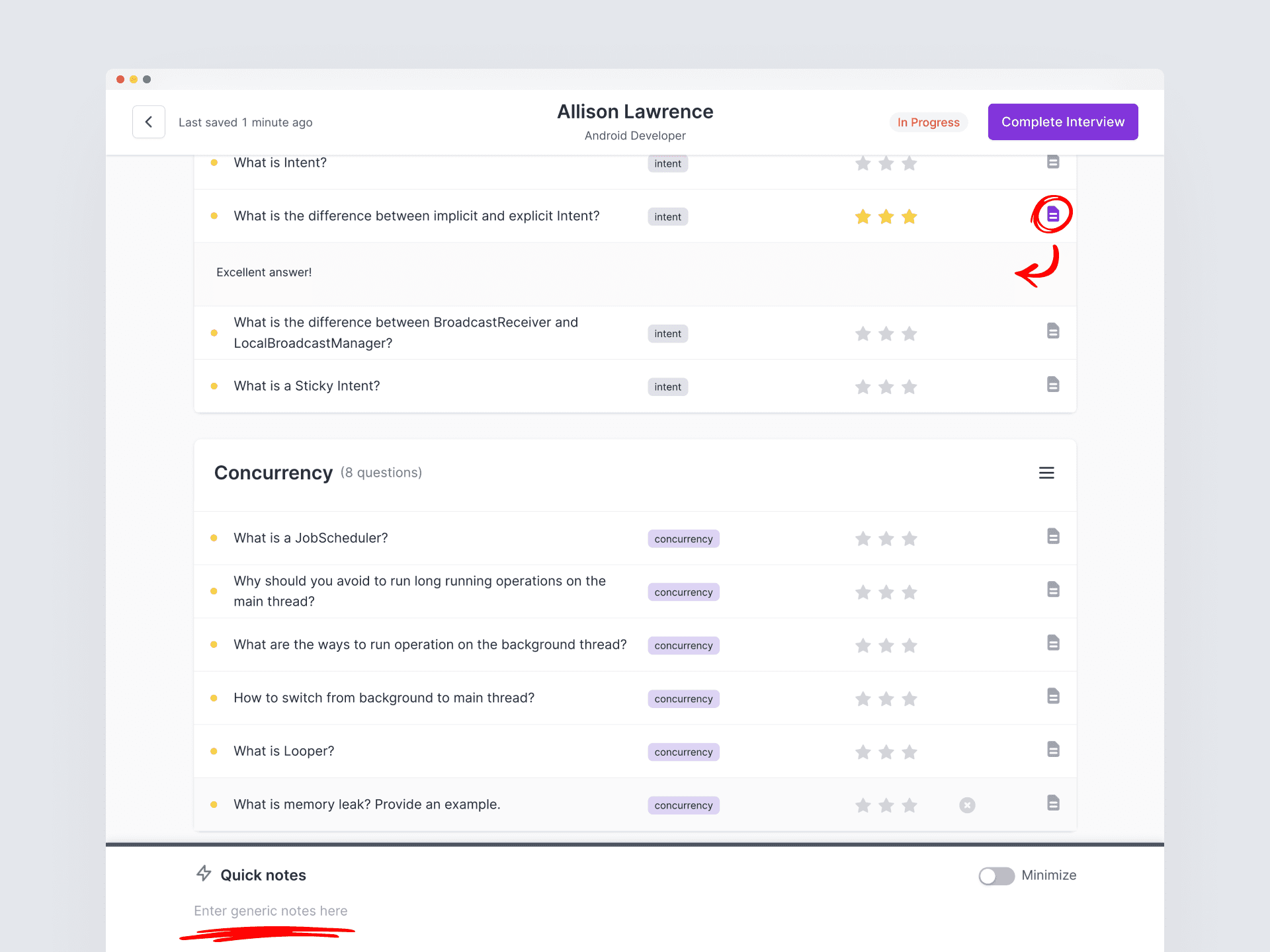Rate Sticky Intent question one star
The height and width of the screenshot is (952, 1270).
863,387
